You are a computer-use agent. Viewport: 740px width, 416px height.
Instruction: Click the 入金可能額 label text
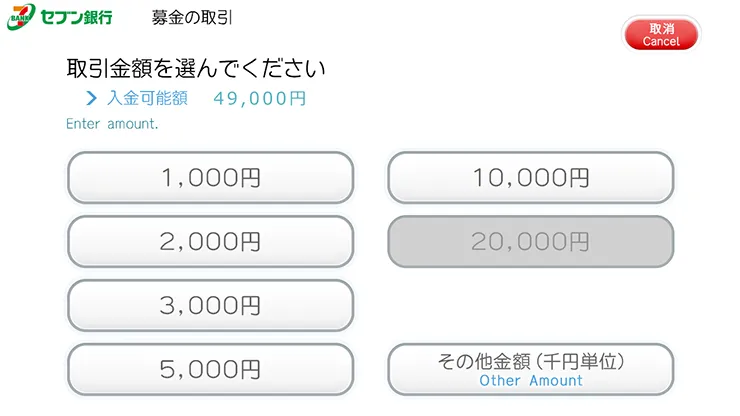pyautogui.click(x=147, y=98)
